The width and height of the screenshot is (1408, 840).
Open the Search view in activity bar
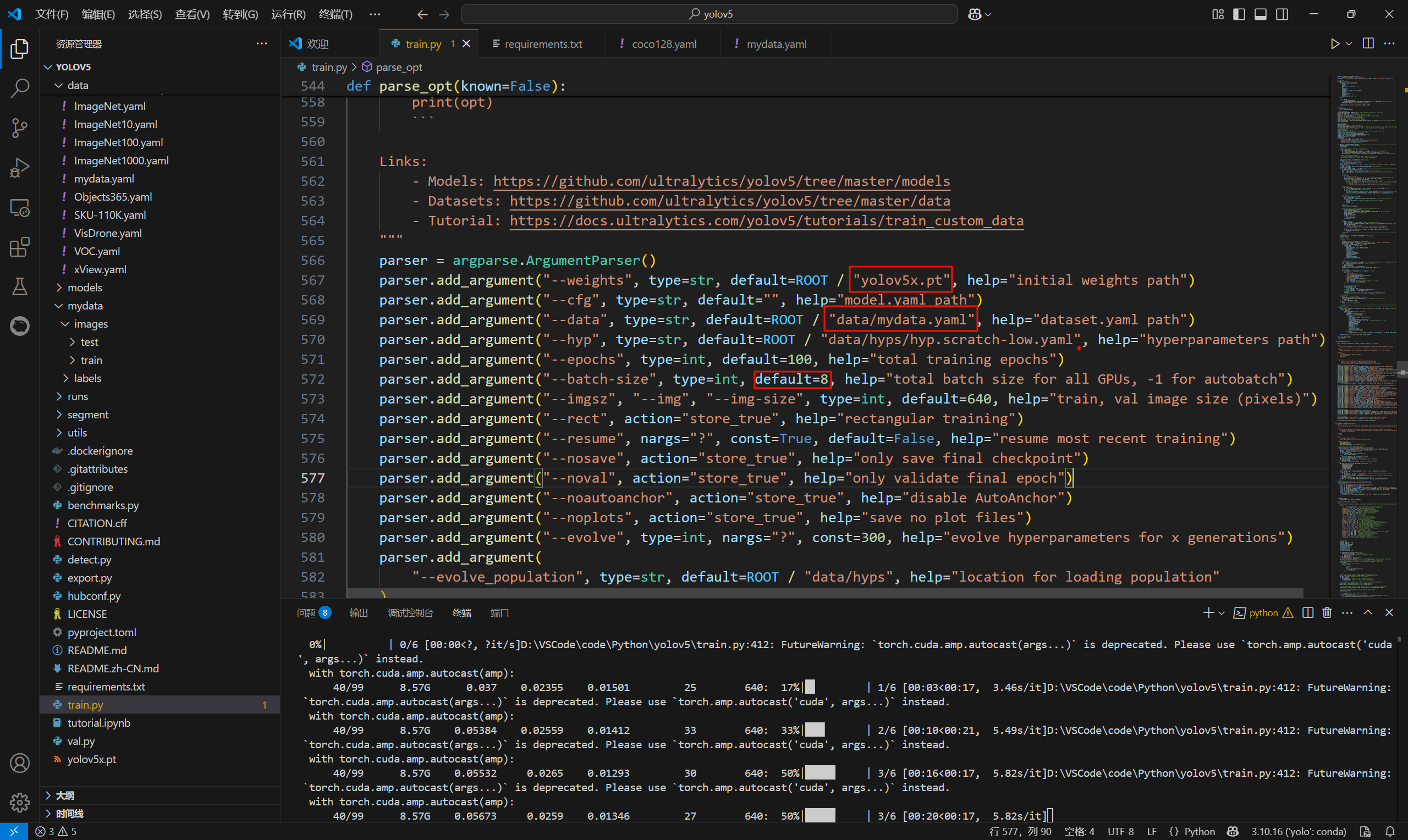[x=20, y=88]
